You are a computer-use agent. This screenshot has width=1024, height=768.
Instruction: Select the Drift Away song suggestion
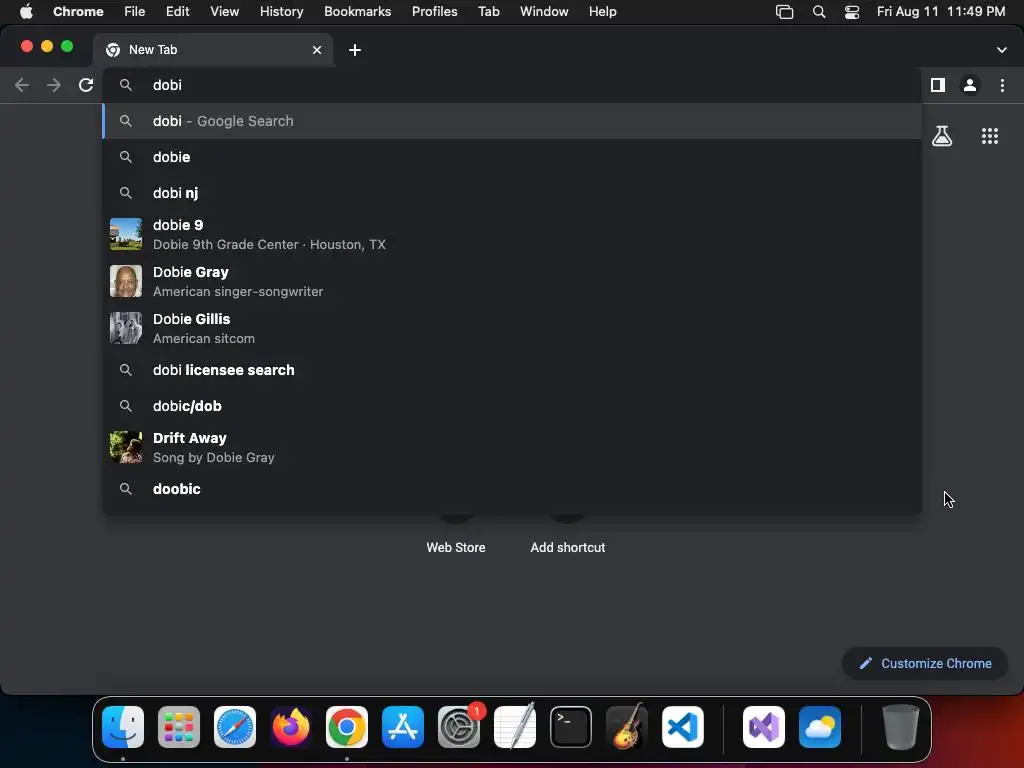coord(512,447)
